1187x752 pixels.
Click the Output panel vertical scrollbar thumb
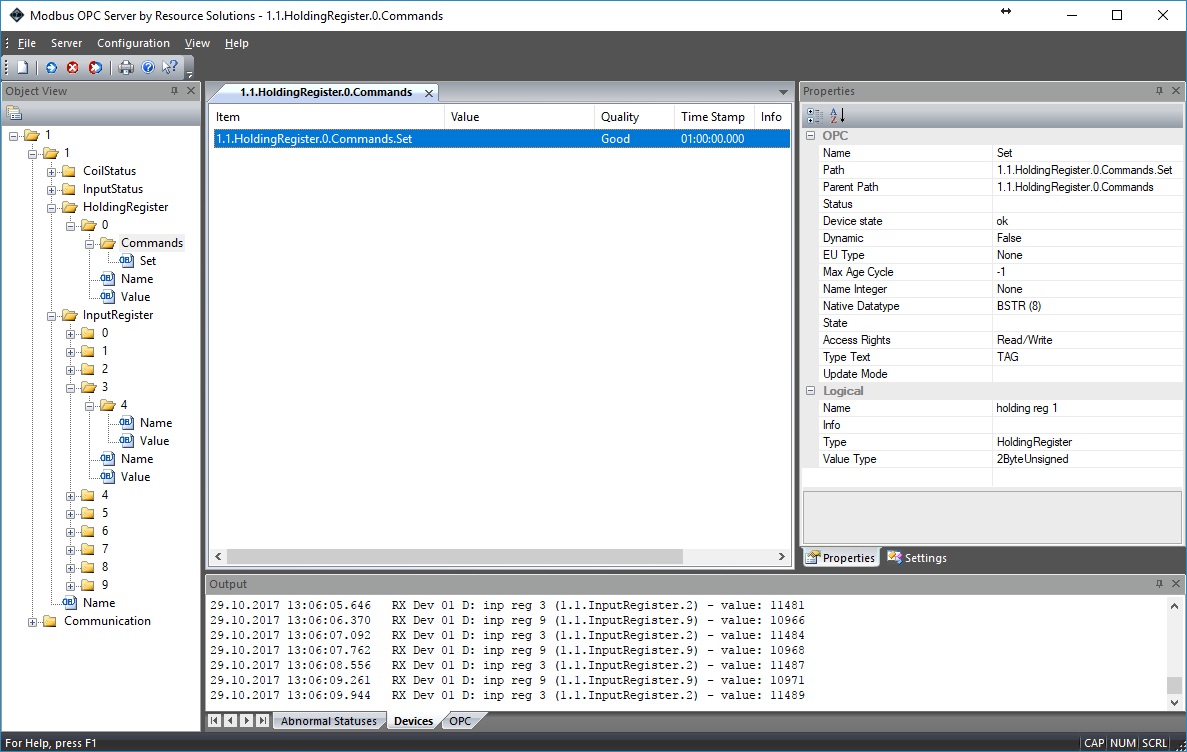(x=1174, y=685)
